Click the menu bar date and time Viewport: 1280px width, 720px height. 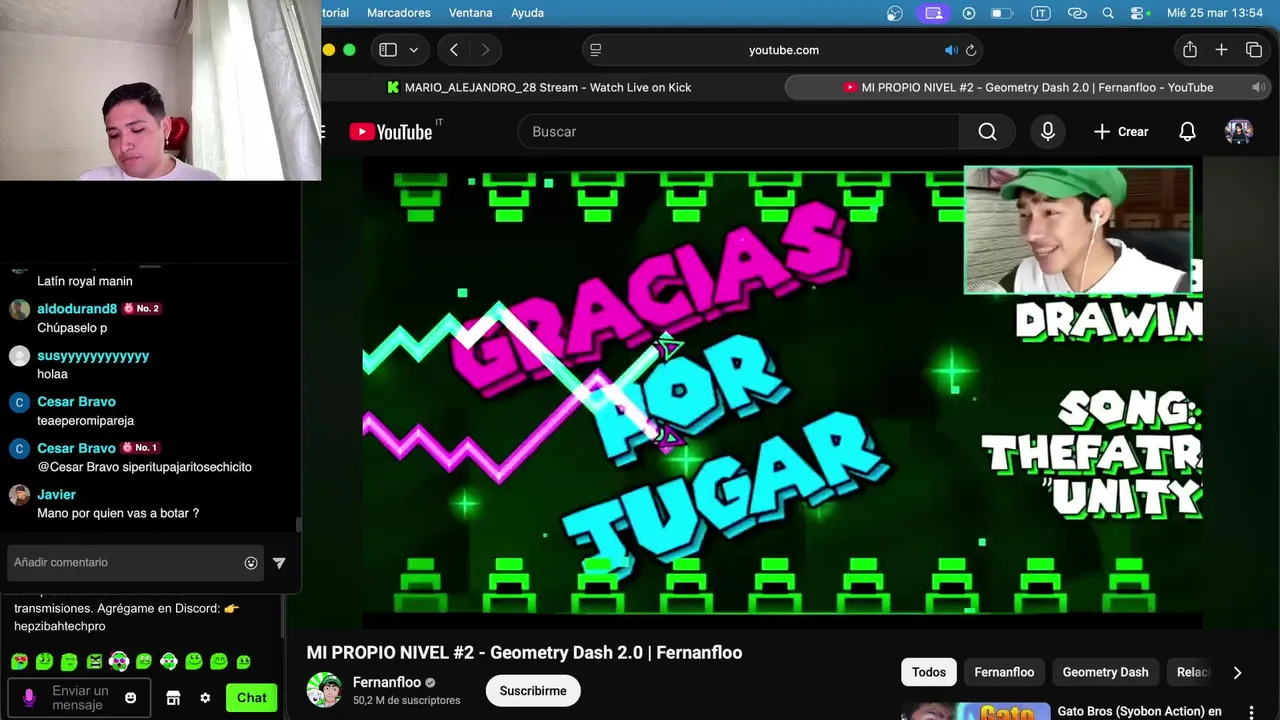click(1215, 13)
